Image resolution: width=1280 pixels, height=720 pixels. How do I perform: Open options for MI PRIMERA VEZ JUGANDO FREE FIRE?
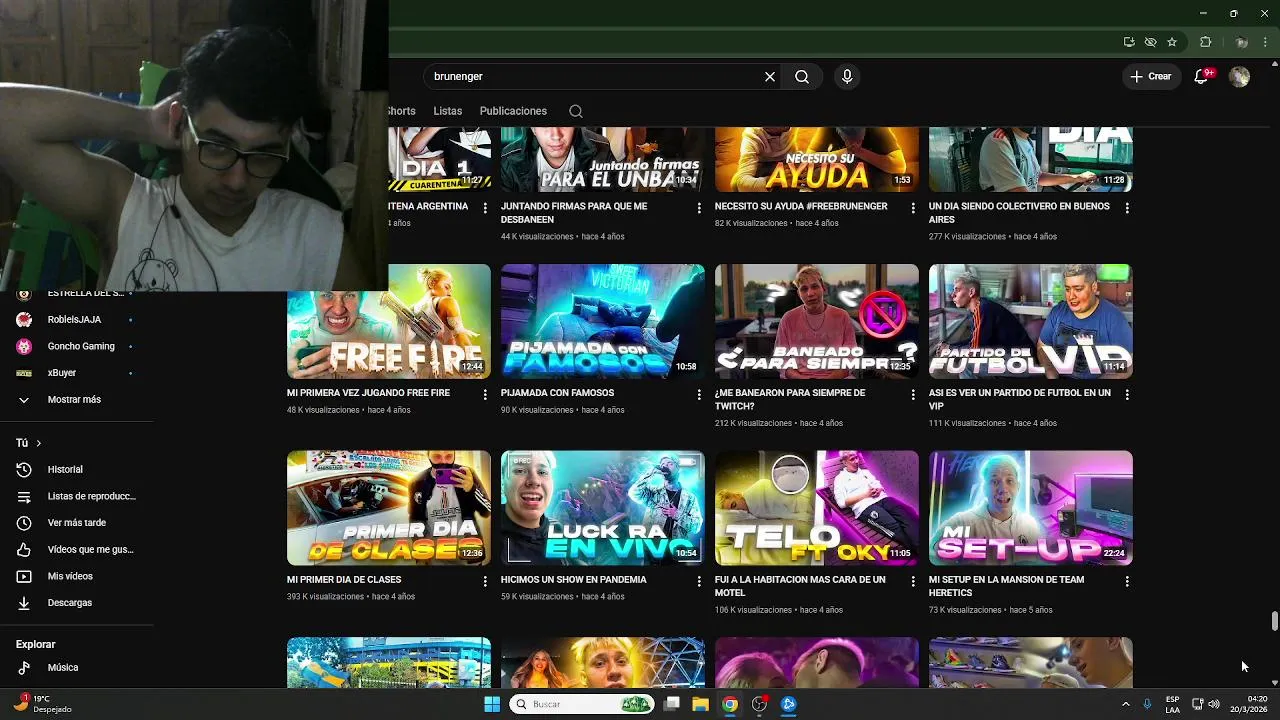click(x=485, y=395)
